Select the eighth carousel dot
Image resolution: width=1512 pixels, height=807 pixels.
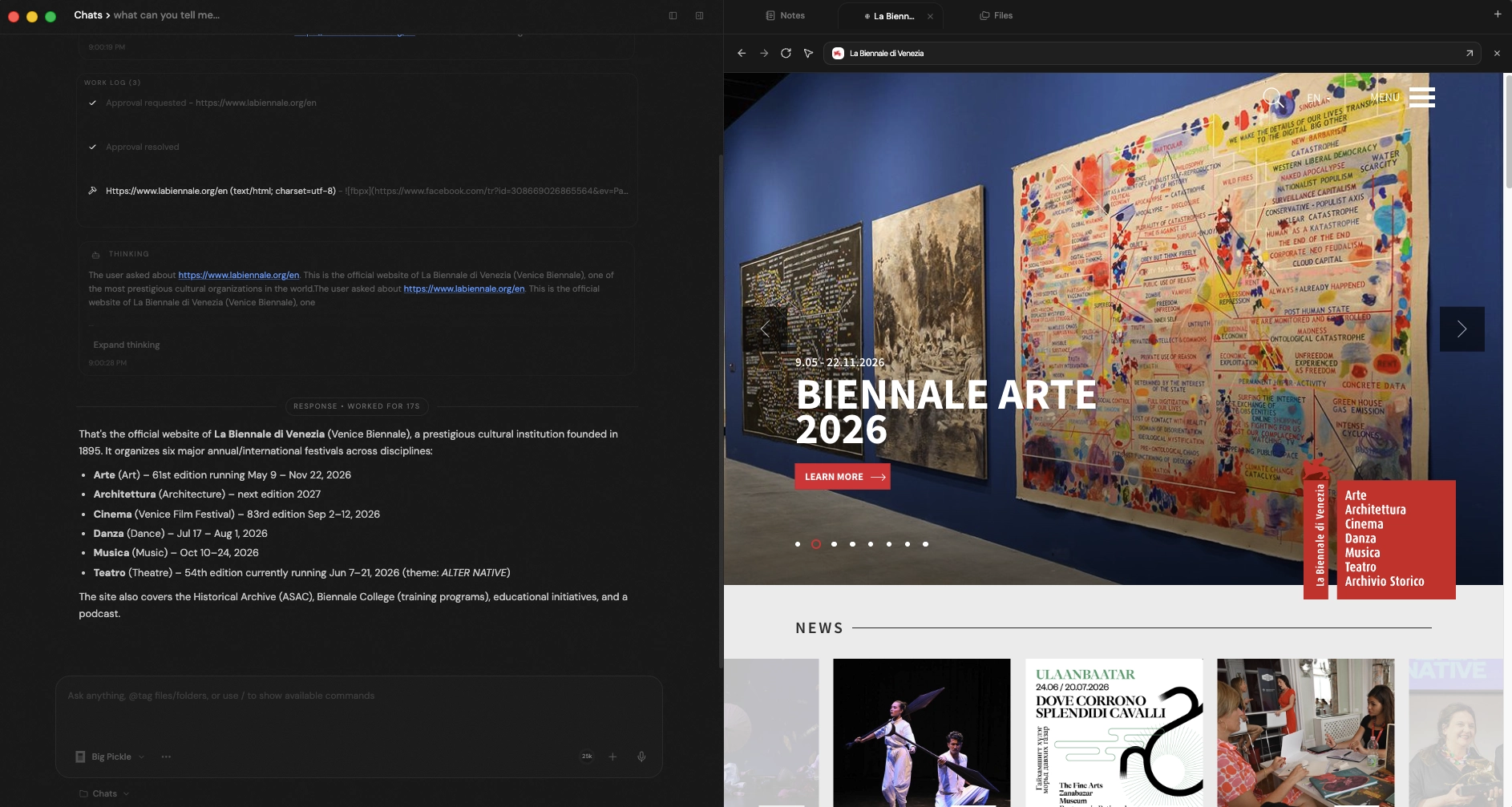coord(926,544)
